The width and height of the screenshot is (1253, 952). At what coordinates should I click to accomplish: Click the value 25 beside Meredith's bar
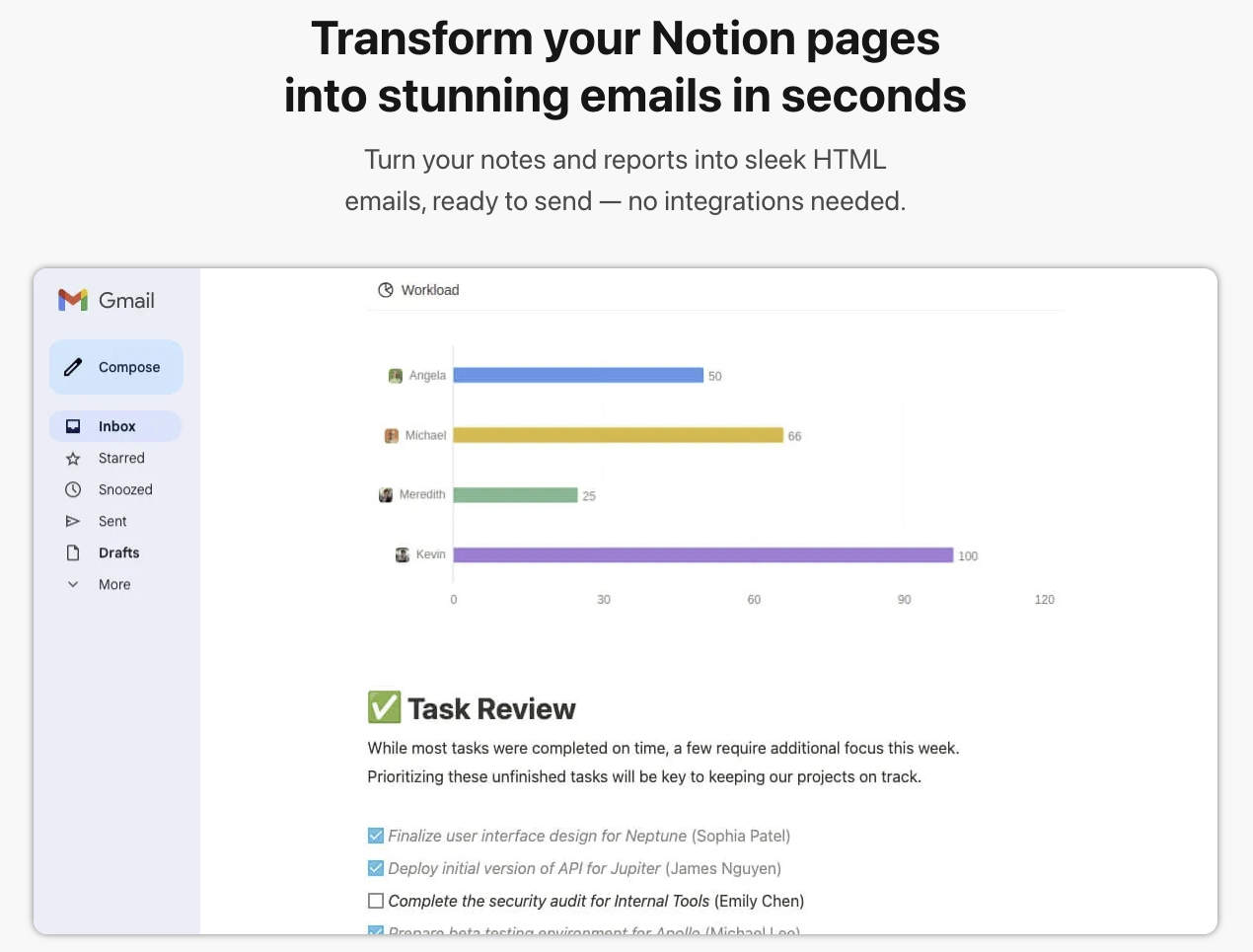tap(589, 496)
